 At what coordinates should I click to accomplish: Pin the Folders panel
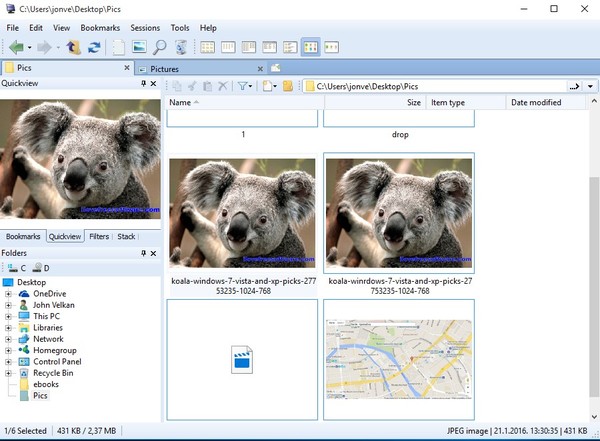click(143, 253)
